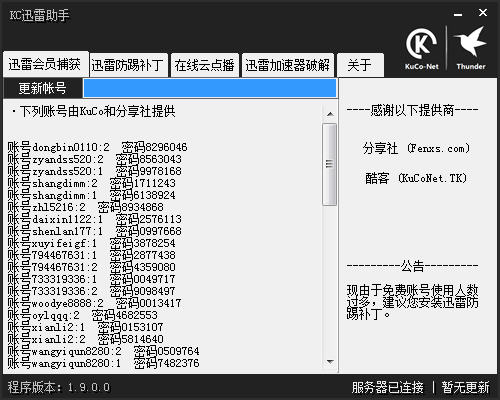Select account row shenlan177:1

coord(95,231)
